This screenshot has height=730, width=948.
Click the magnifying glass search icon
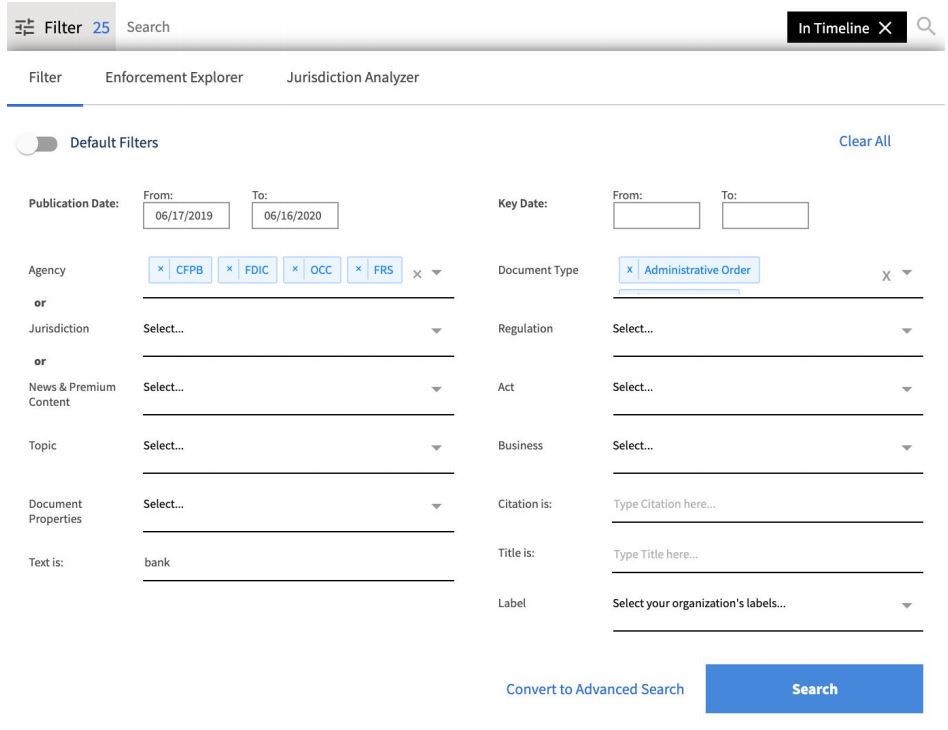point(925,26)
